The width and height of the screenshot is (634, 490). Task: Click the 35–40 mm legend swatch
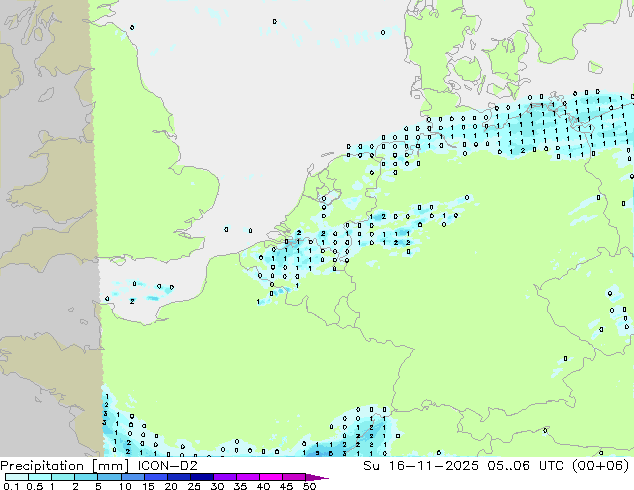[x=247, y=477]
